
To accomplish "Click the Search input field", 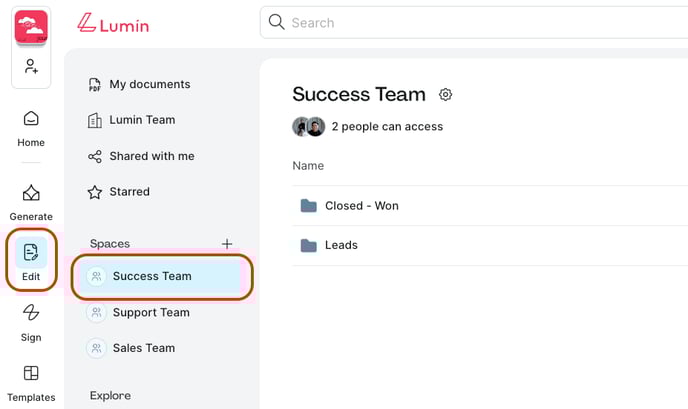I will point(474,22).
